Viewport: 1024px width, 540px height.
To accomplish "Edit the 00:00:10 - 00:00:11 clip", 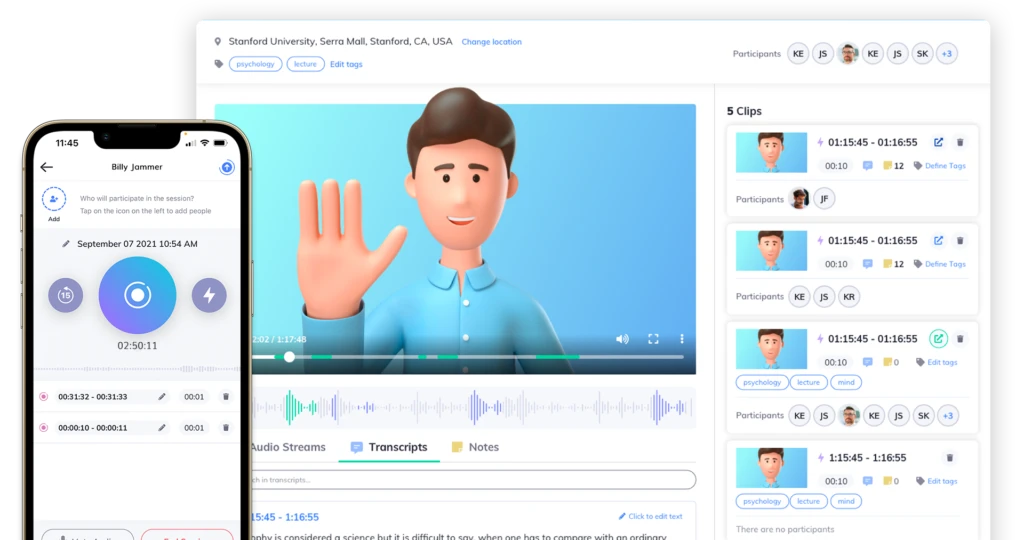I will click(161, 428).
